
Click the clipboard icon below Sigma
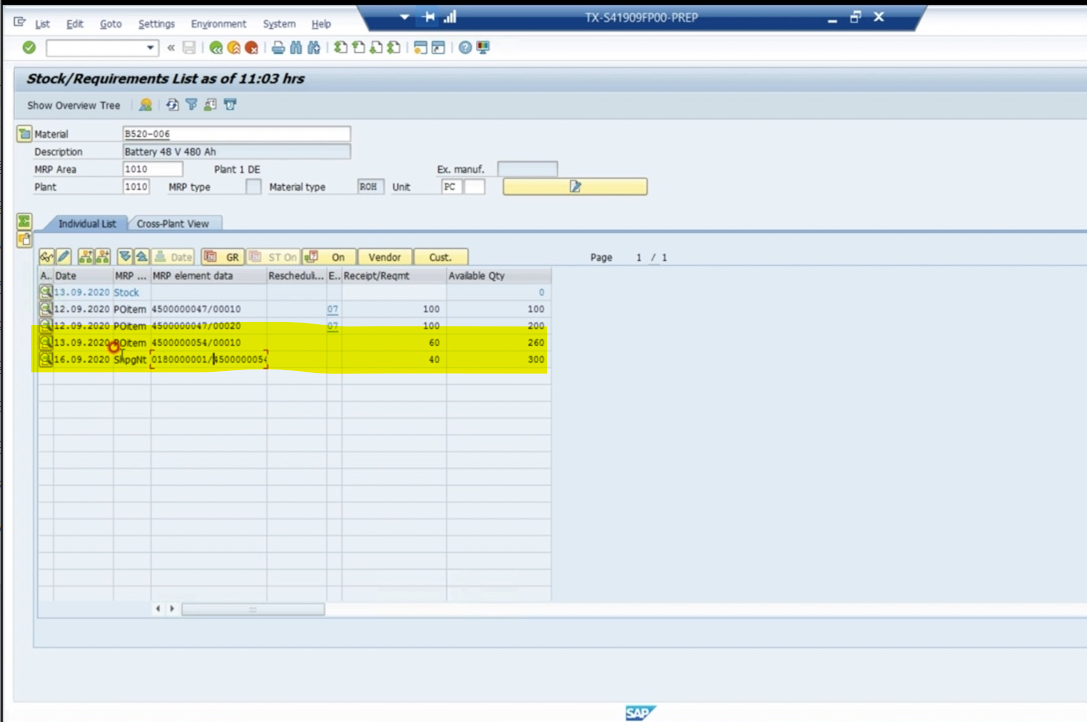tap(24, 240)
